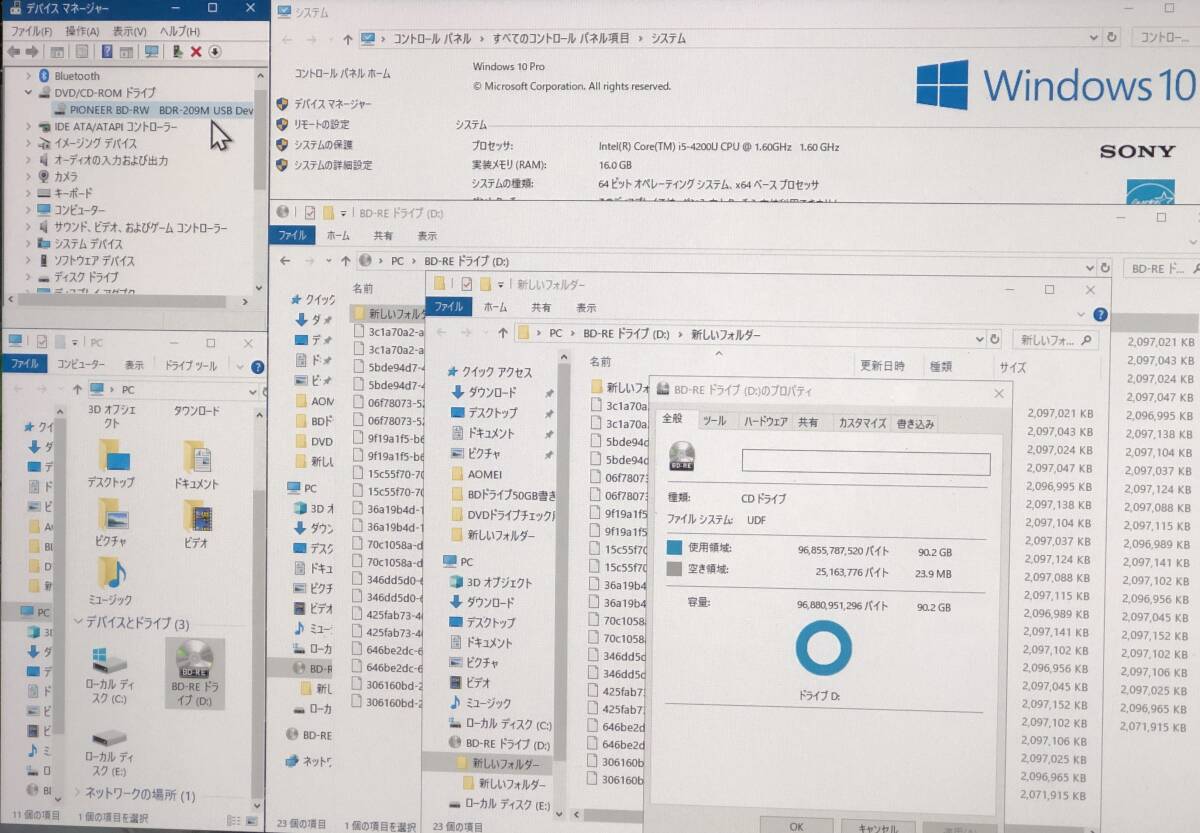1200x833 pixels.
Task: Open the 表示(V) menu in Device Manager
Action: click(x=130, y=31)
